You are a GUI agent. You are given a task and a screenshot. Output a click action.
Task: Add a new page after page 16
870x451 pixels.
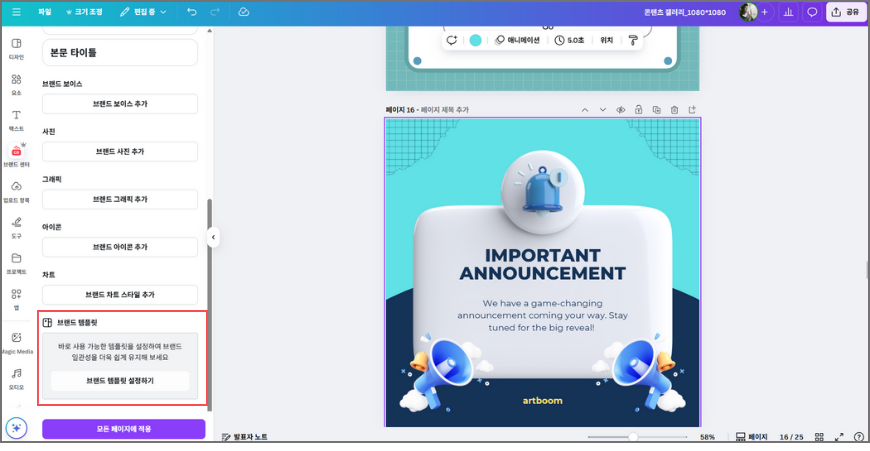tap(692, 110)
